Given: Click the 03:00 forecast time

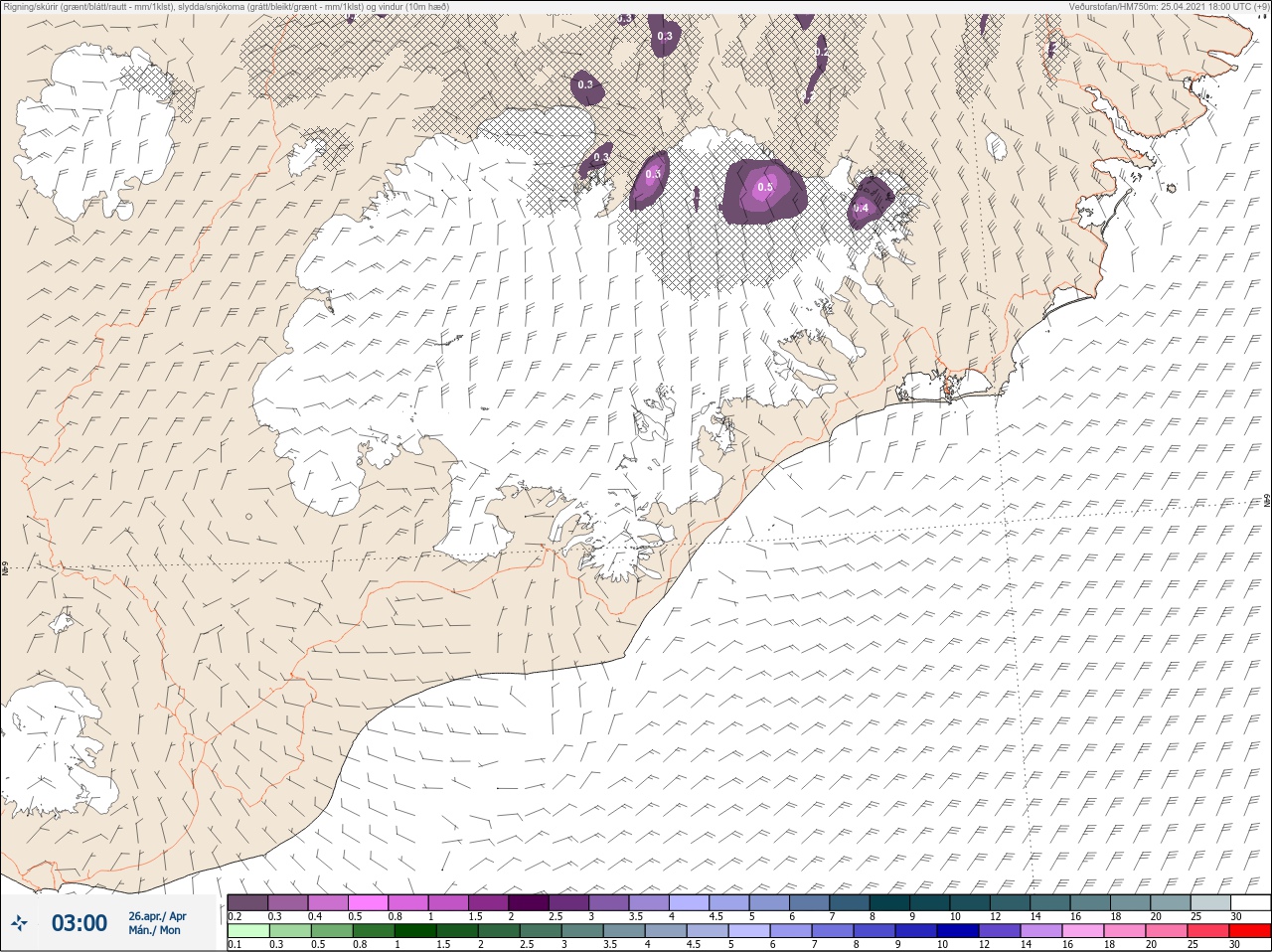Looking at the screenshot, I should pos(79,923).
